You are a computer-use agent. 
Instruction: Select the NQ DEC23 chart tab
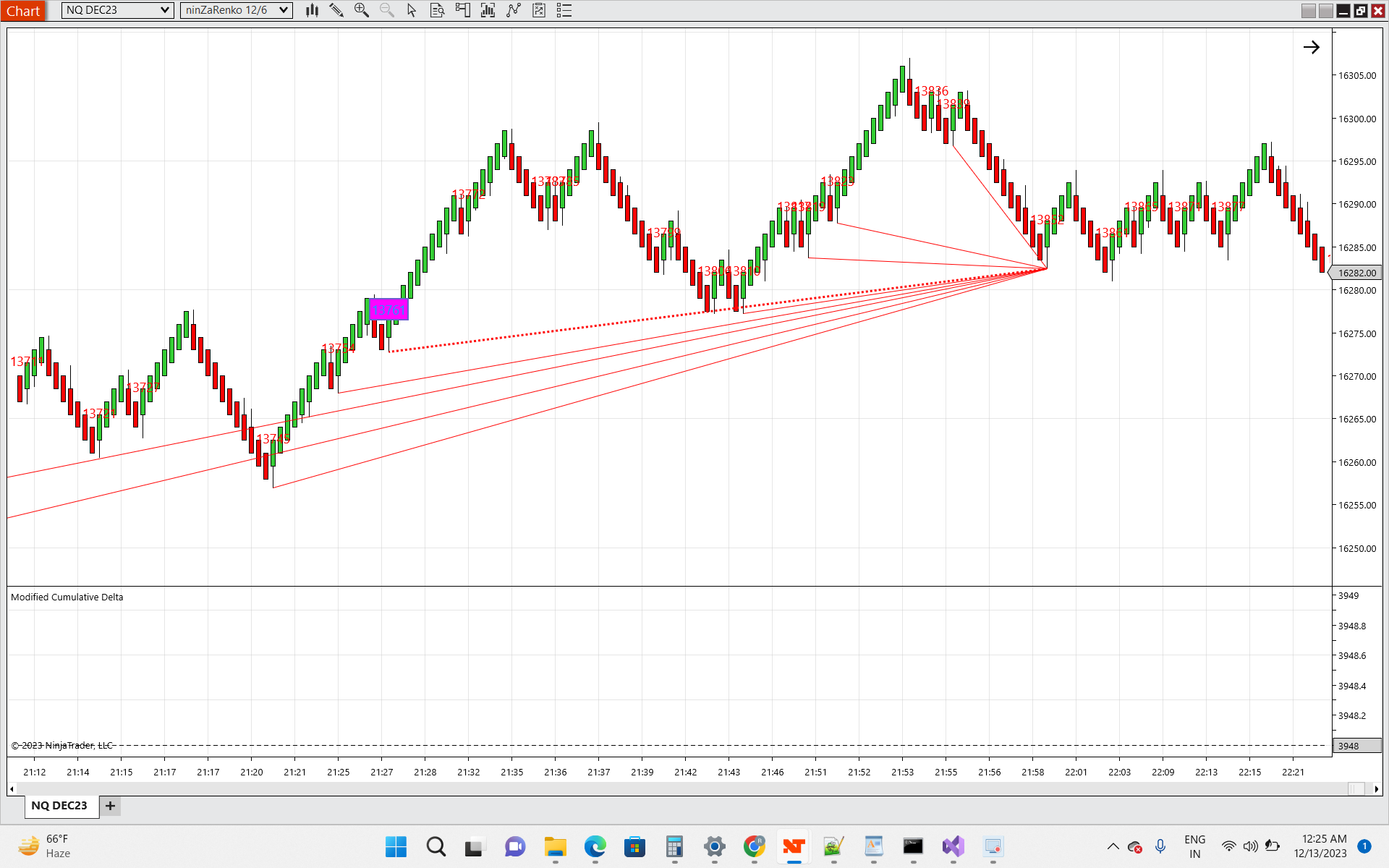click(59, 806)
